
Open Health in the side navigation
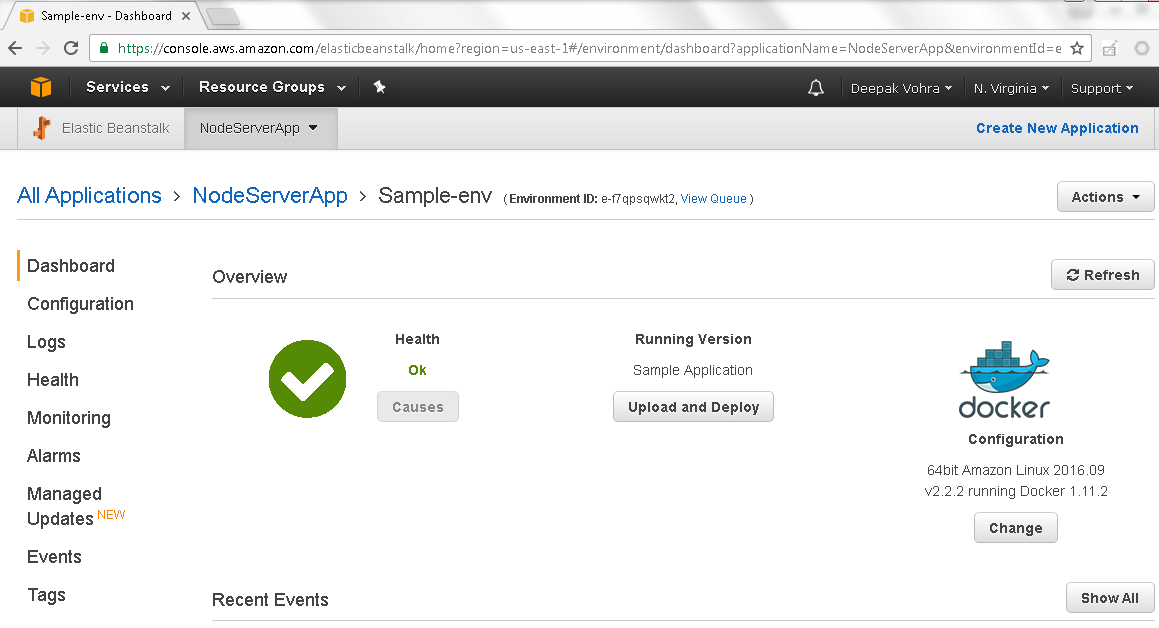(x=53, y=380)
